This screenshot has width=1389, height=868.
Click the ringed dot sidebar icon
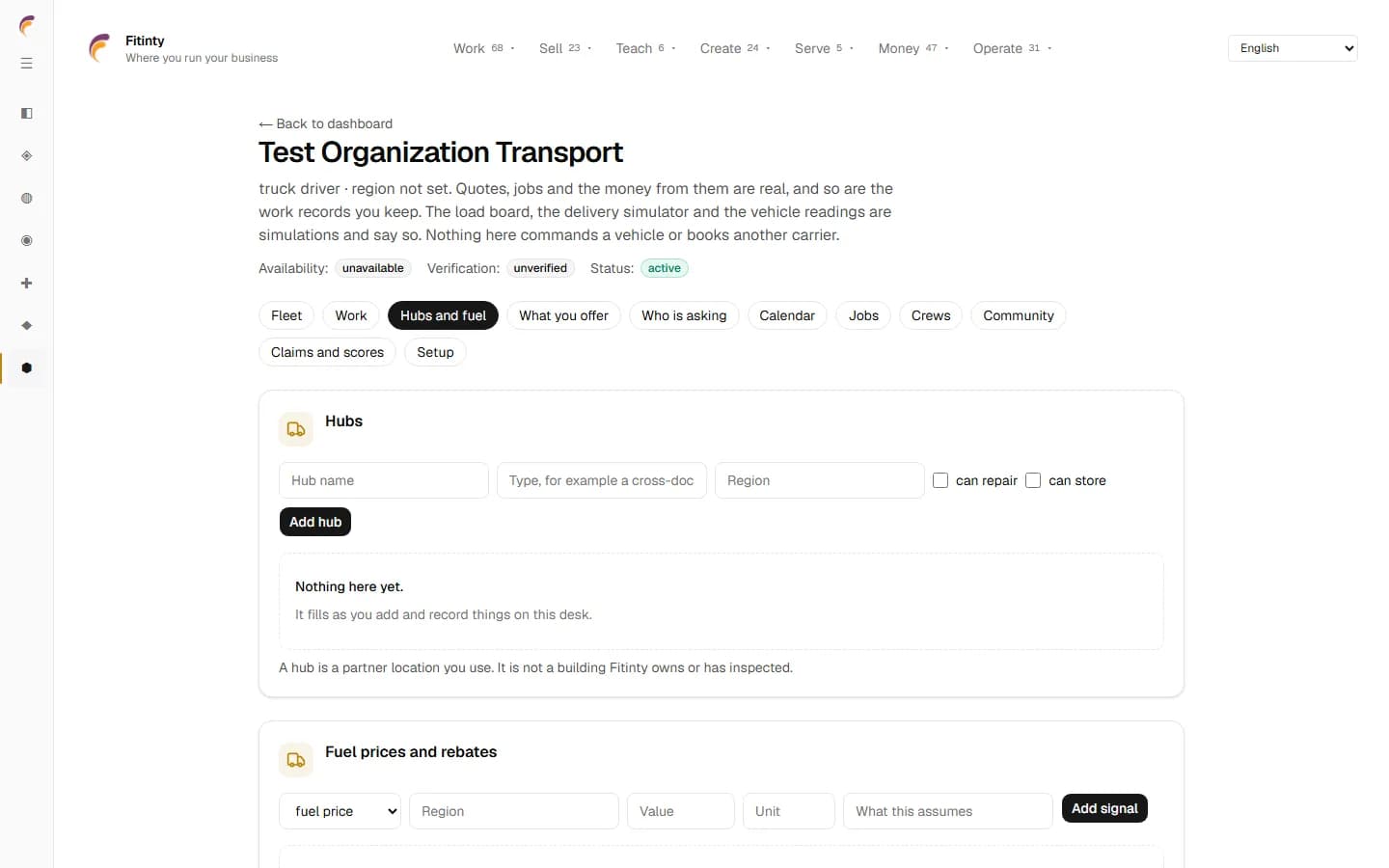[x=27, y=241]
